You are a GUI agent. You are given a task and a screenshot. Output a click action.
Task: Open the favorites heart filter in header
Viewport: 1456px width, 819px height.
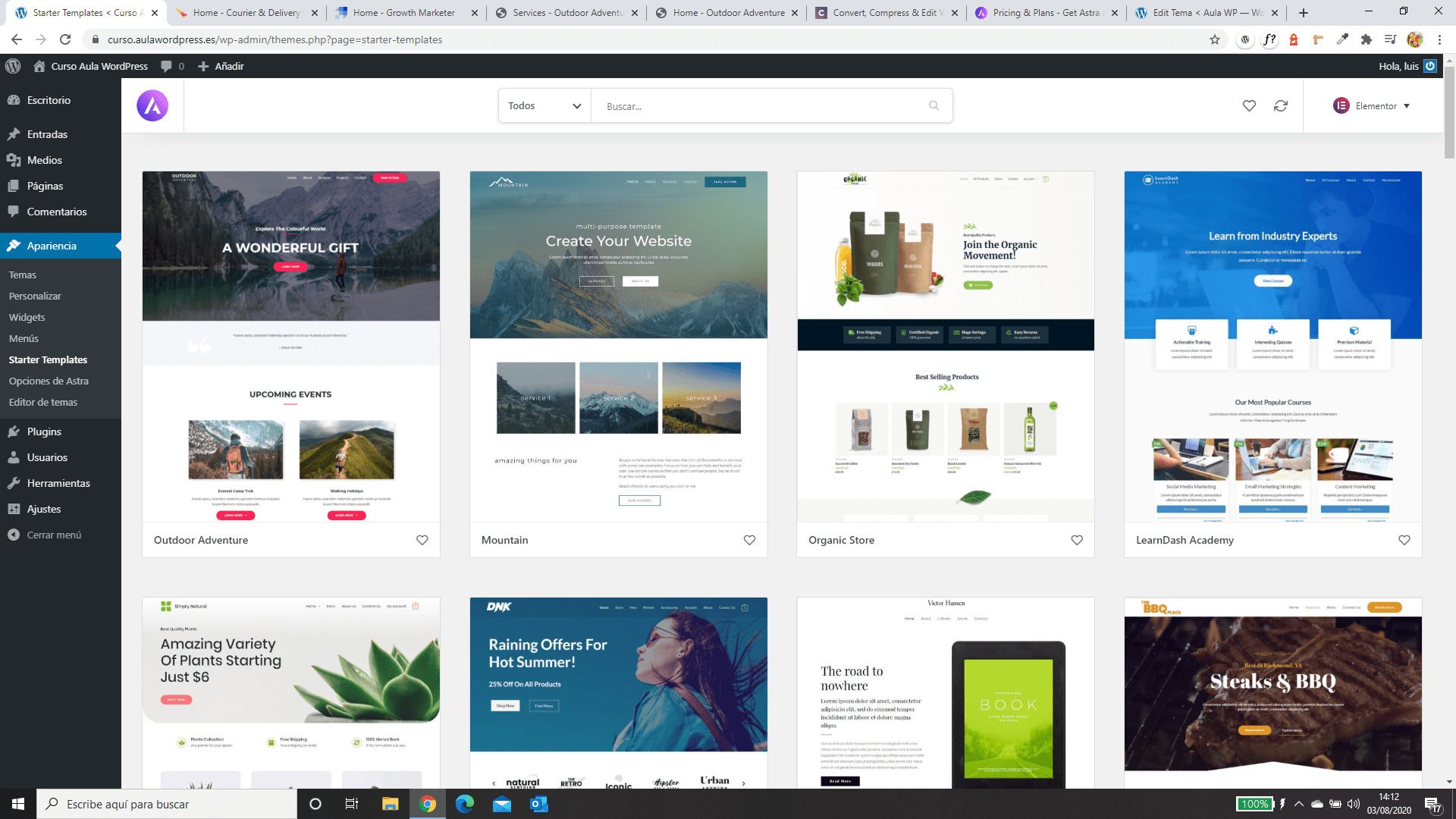pos(1249,106)
